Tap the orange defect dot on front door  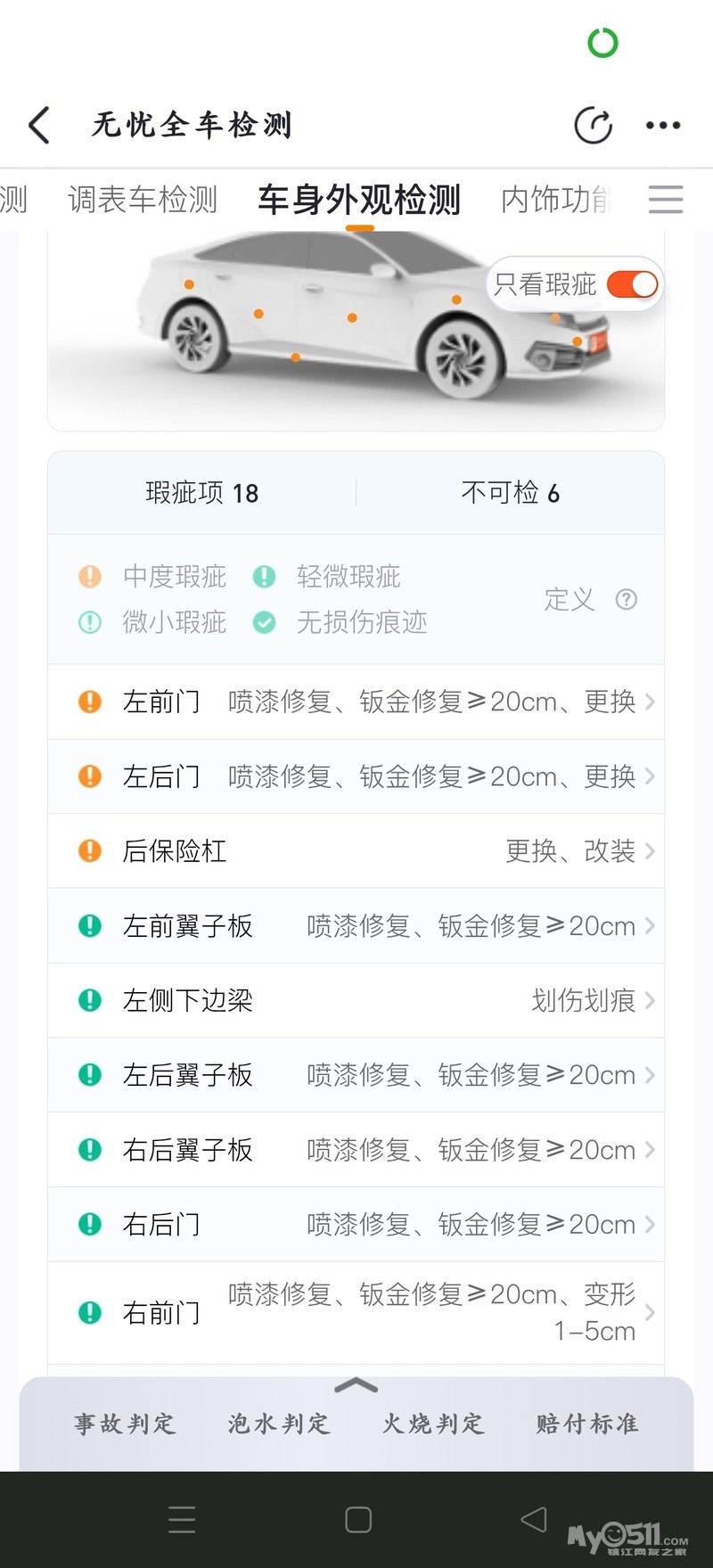352,317
